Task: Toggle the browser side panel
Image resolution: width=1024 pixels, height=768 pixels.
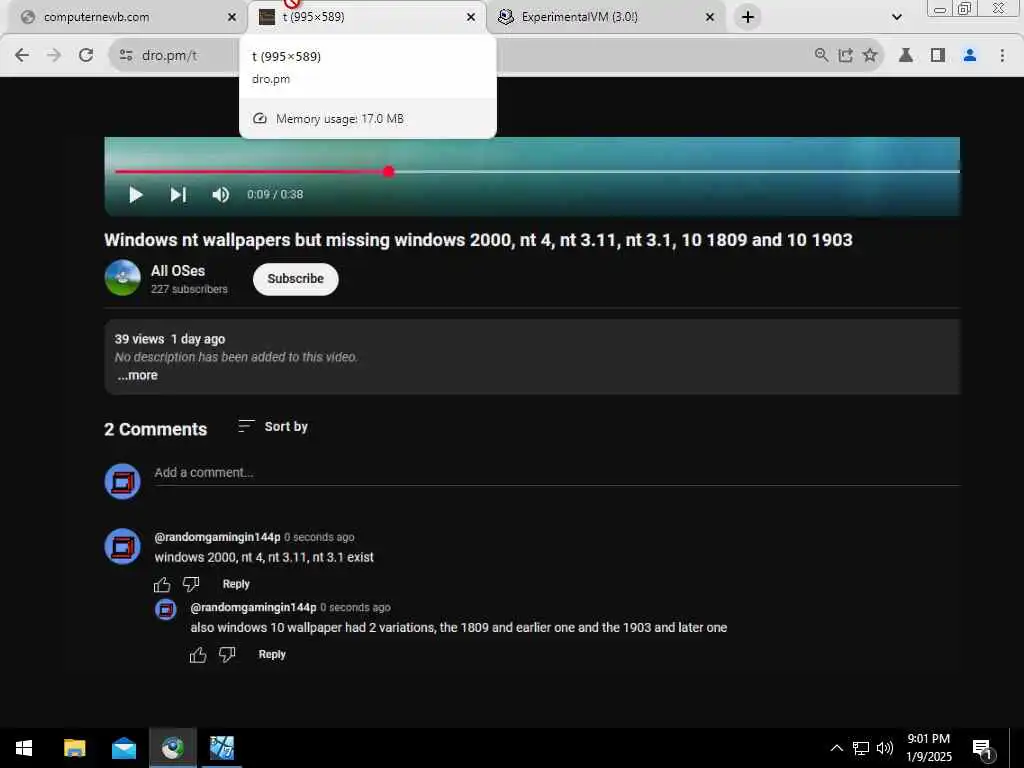Action: pos(938,55)
